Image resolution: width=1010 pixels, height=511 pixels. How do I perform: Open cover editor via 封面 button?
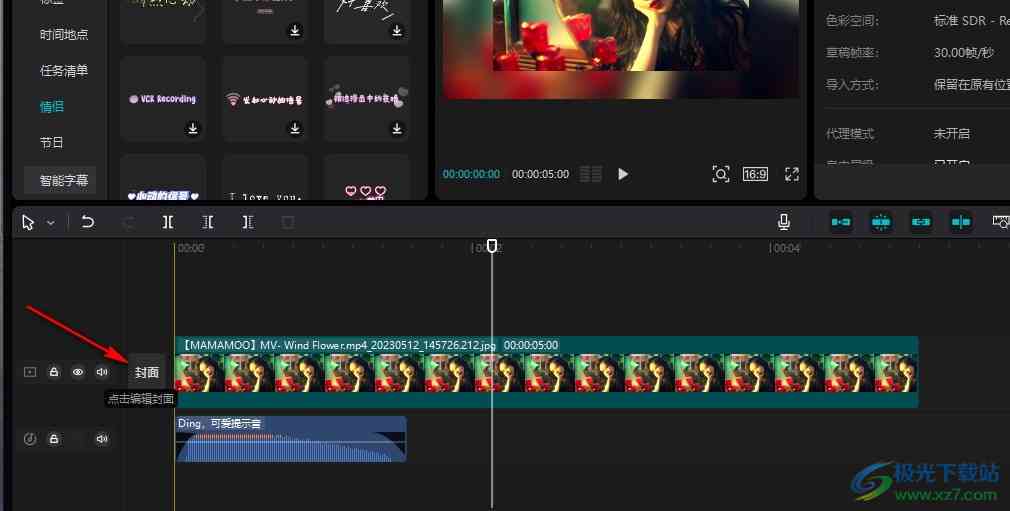[147, 372]
